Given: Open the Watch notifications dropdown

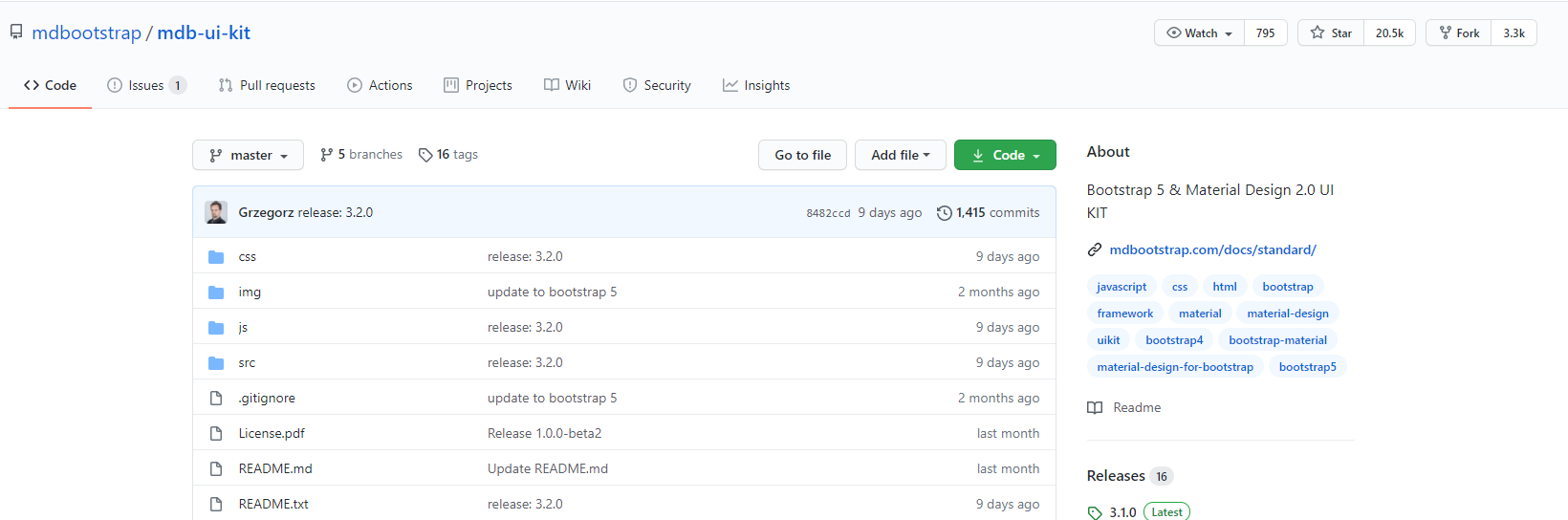Looking at the screenshot, I should click(x=1199, y=32).
